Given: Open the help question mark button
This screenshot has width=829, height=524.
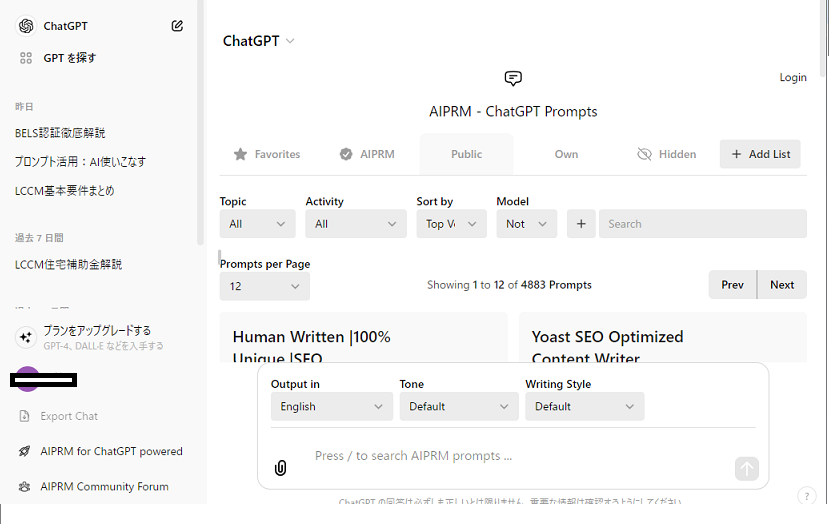Looking at the screenshot, I should coord(806,496).
